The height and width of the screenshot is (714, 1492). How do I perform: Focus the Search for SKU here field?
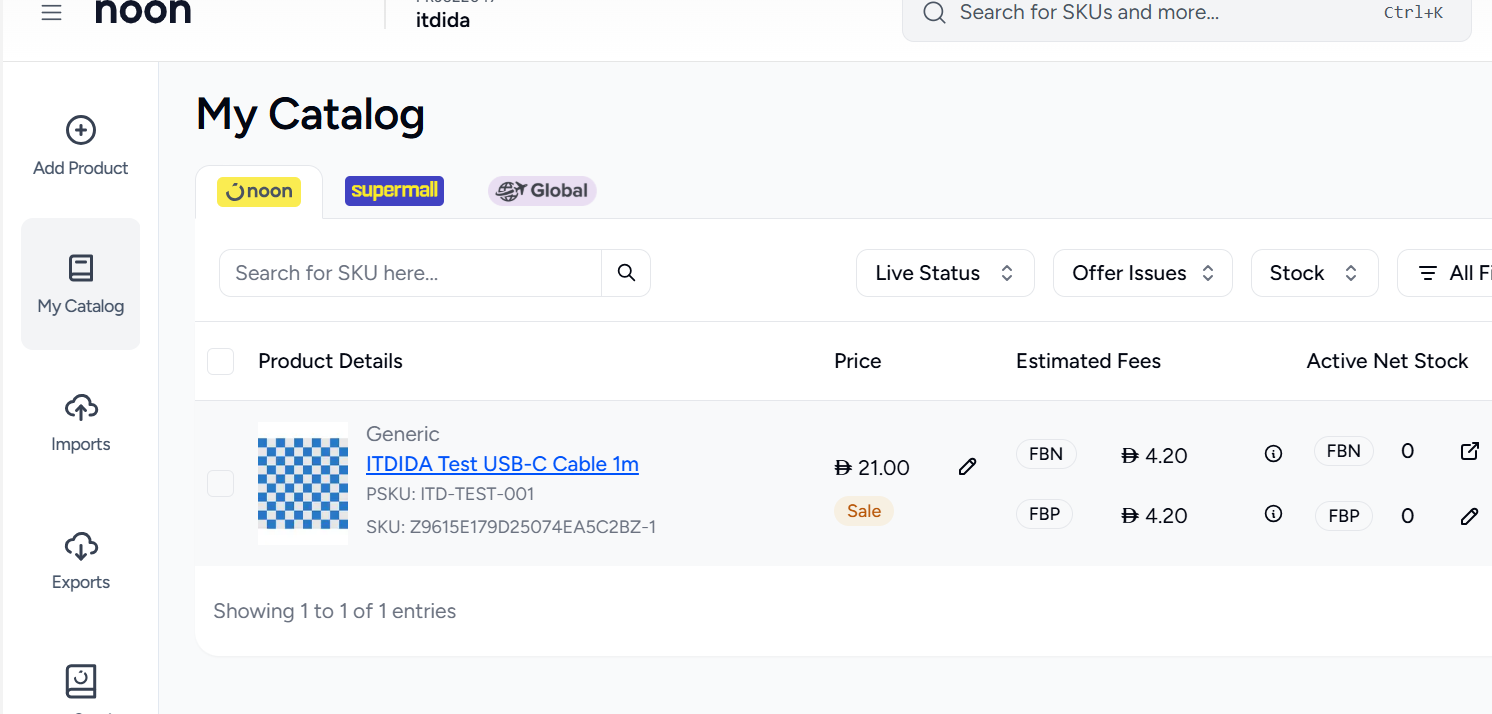(x=410, y=273)
